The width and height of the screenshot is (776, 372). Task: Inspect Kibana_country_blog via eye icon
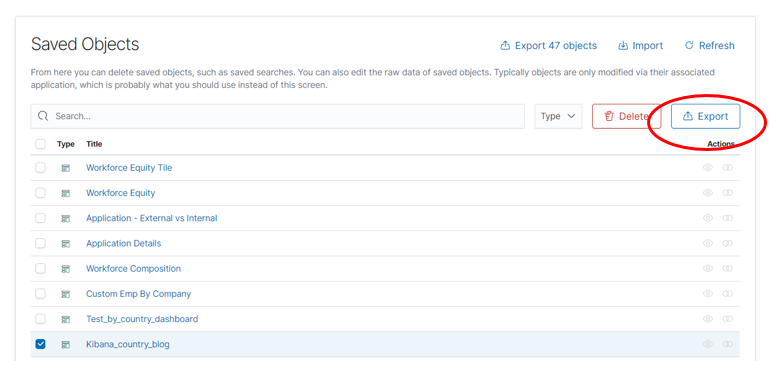coord(708,344)
